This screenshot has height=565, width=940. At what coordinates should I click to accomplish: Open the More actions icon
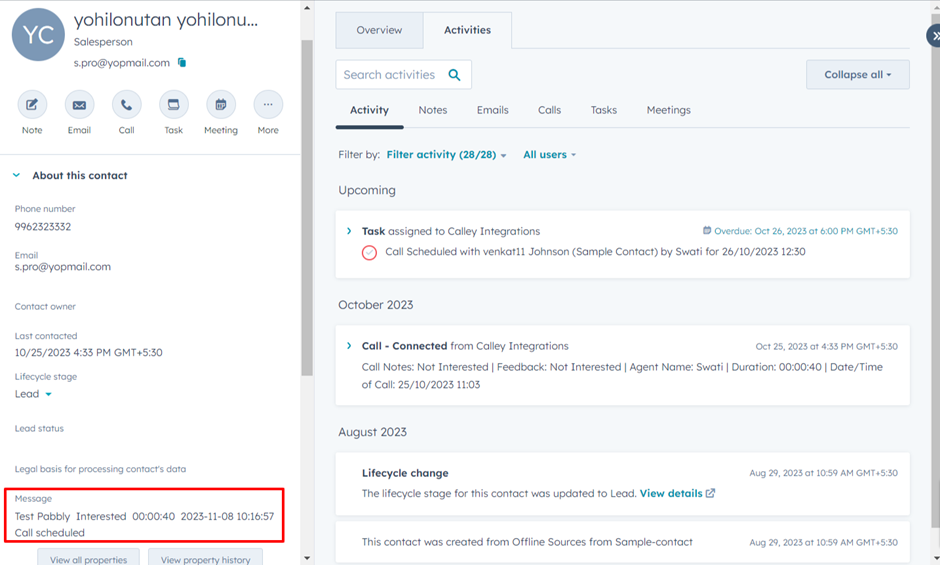tap(268, 105)
